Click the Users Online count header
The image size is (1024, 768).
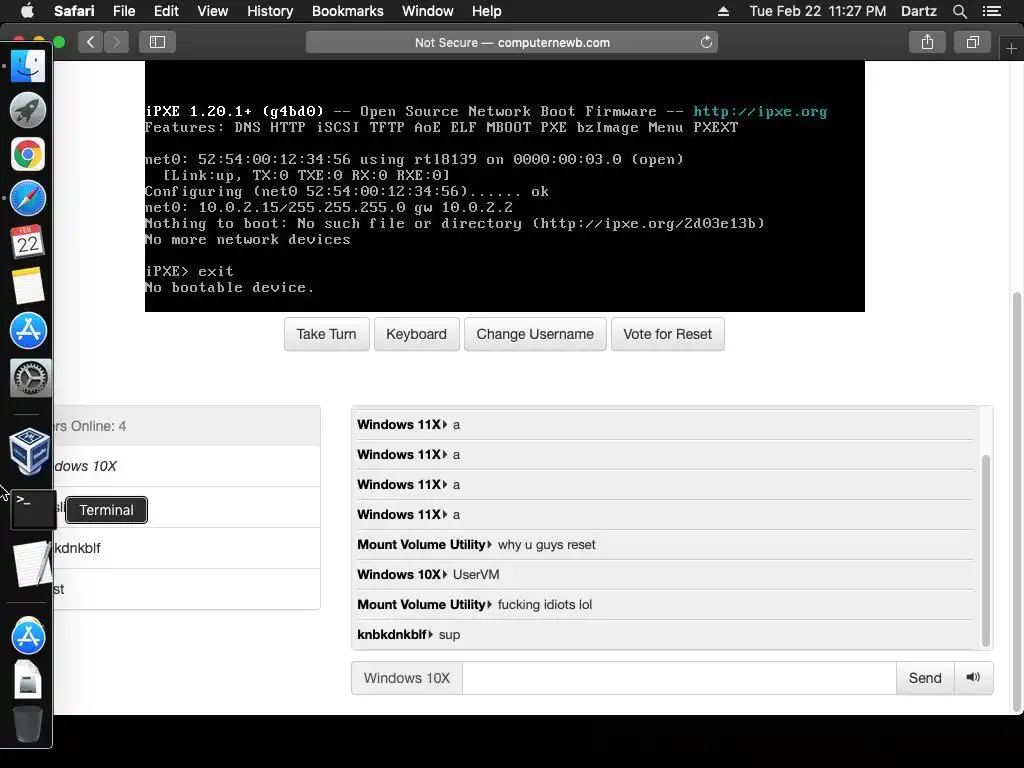(186, 426)
